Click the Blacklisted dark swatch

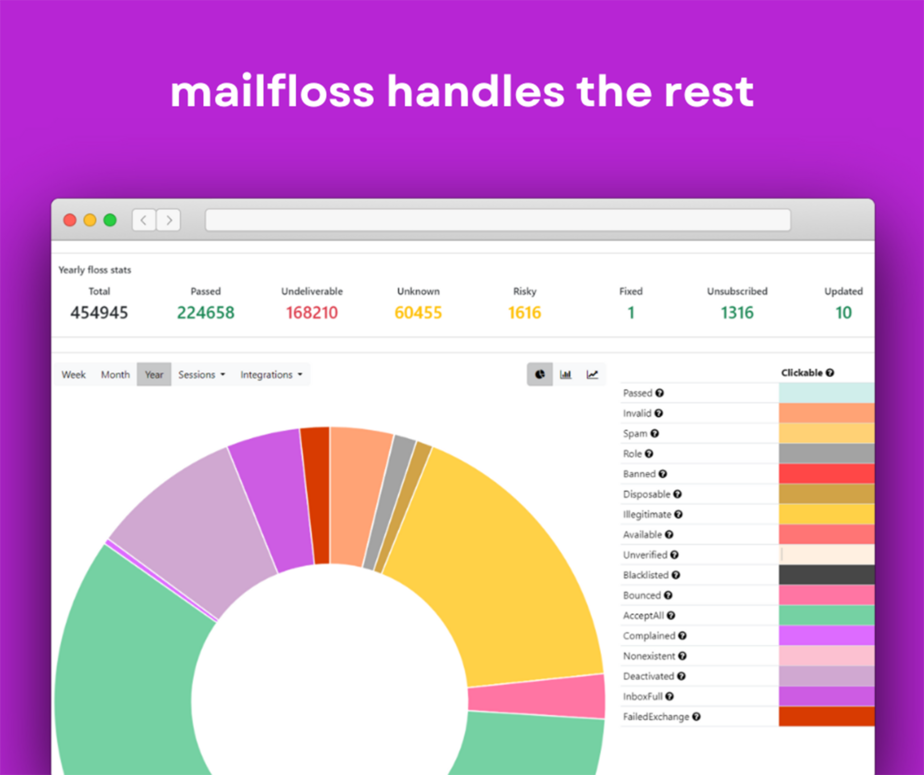(x=826, y=575)
